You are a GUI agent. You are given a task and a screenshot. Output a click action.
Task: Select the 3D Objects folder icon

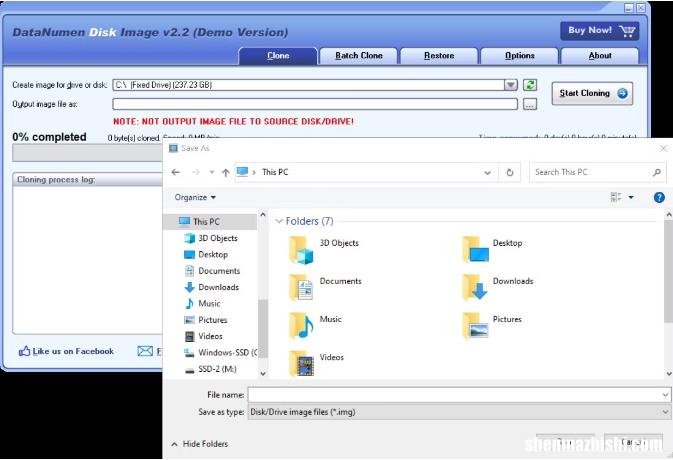click(301, 250)
